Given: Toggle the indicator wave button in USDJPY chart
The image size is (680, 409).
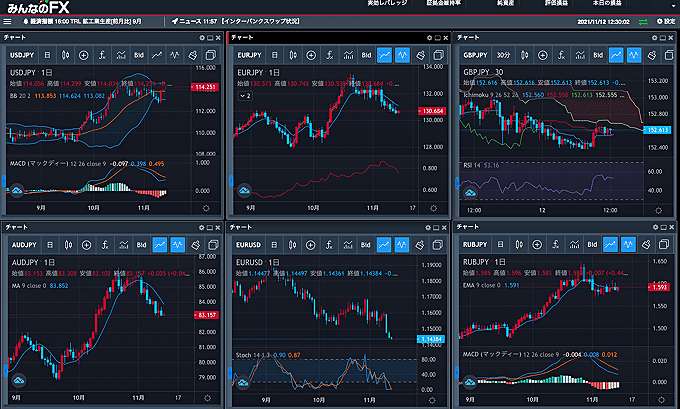Looking at the screenshot, I should click(x=174, y=55).
